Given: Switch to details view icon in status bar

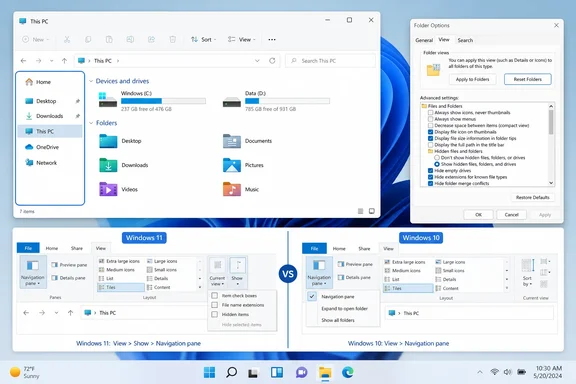Looking at the screenshot, I should 360,211.
